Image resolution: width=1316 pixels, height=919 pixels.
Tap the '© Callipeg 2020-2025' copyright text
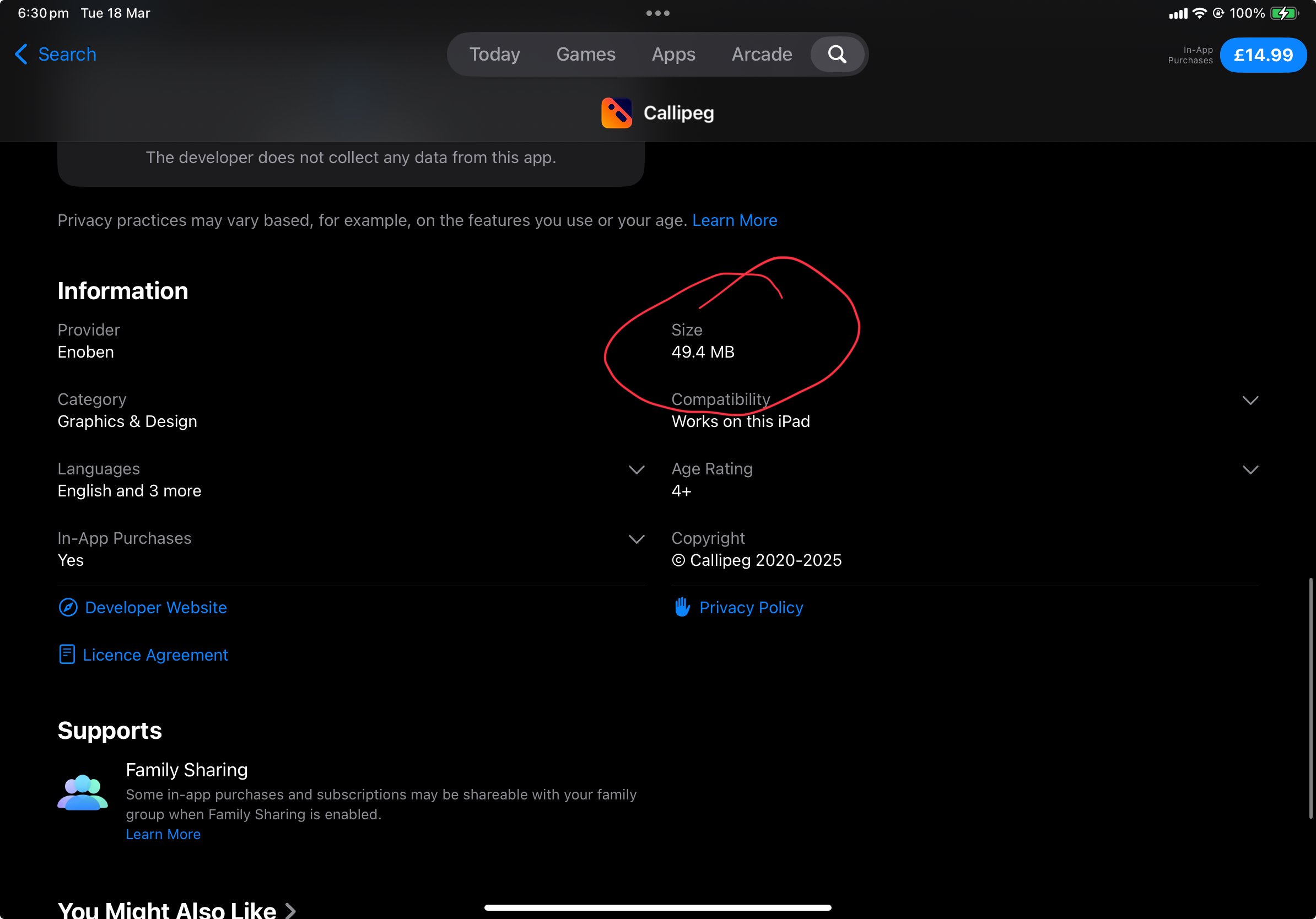coord(756,560)
